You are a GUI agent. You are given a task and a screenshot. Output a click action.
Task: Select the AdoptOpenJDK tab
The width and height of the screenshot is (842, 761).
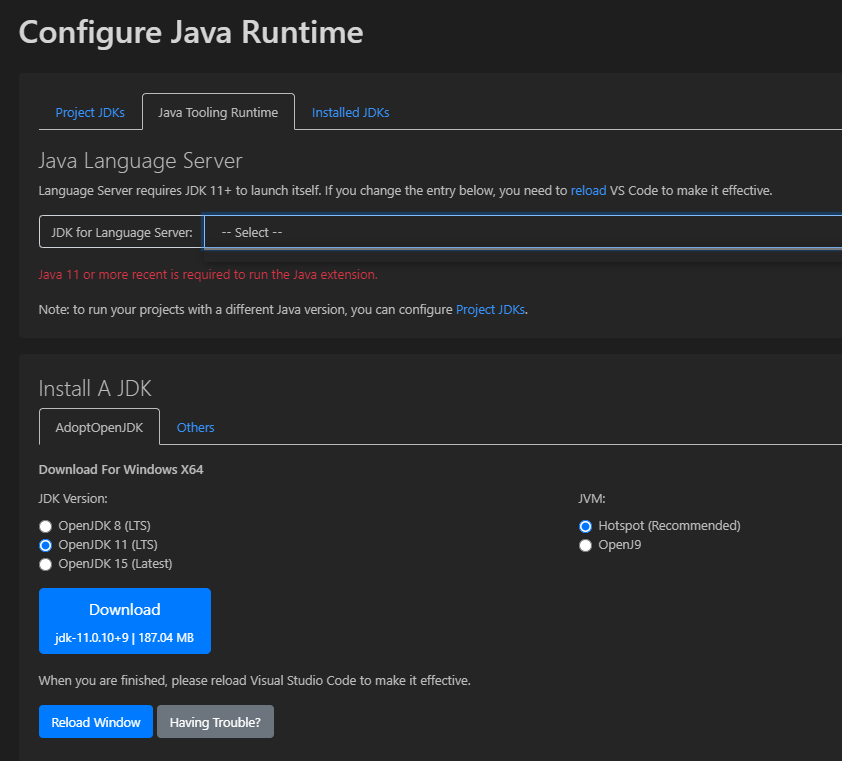click(99, 427)
